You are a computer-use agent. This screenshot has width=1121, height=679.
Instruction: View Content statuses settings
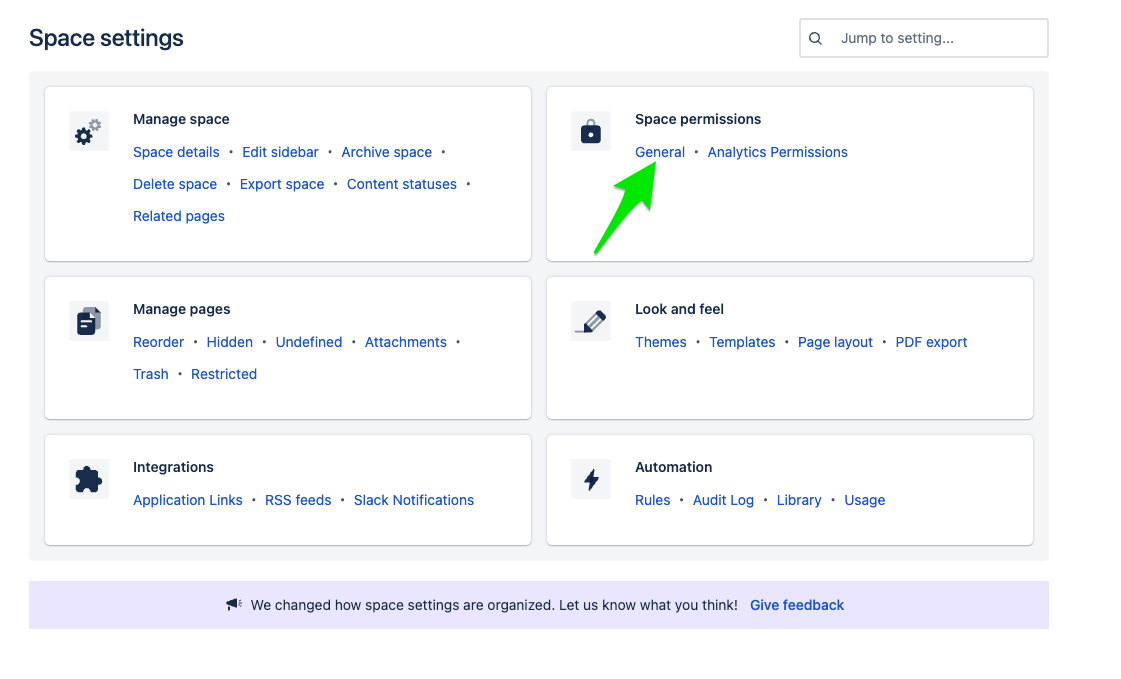401,184
